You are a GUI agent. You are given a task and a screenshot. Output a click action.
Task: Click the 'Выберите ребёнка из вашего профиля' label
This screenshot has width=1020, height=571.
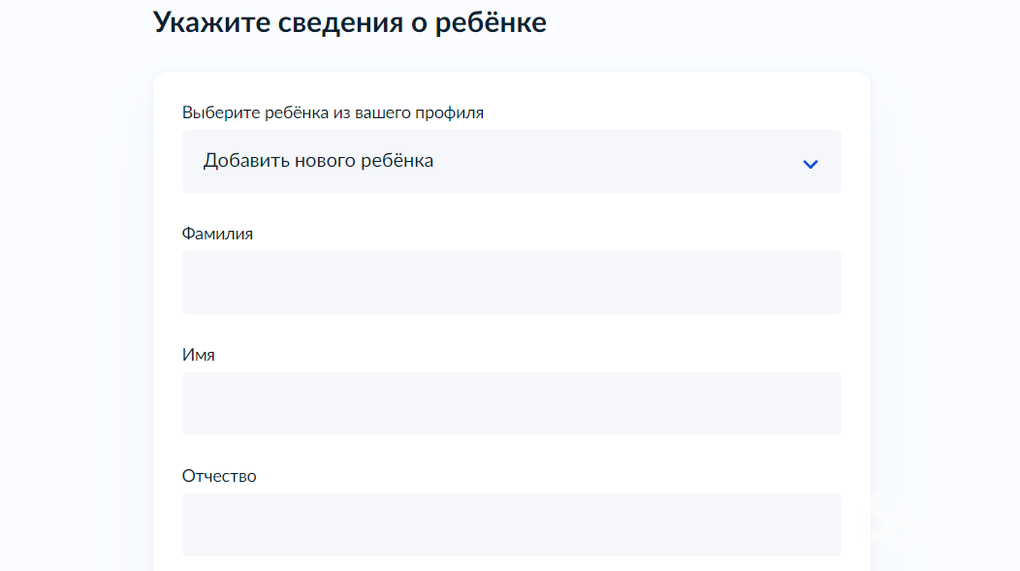point(332,113)
